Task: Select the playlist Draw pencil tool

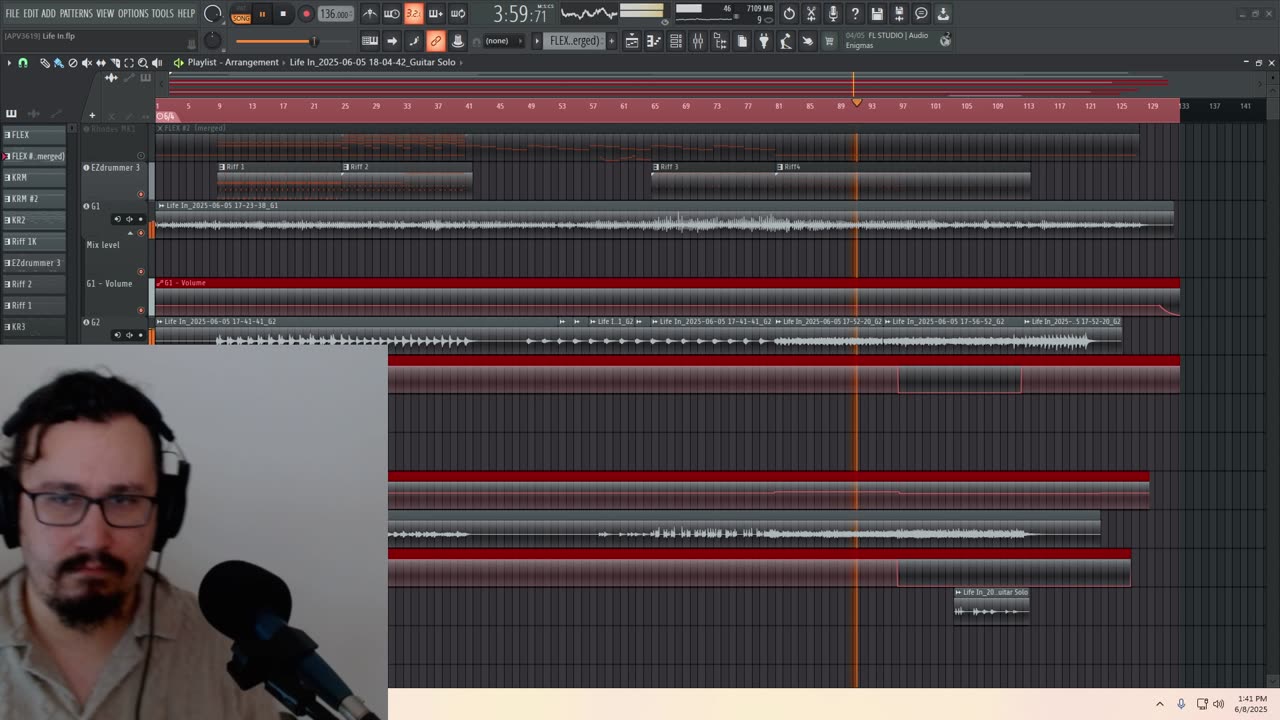Action: (x=44, y=62)
